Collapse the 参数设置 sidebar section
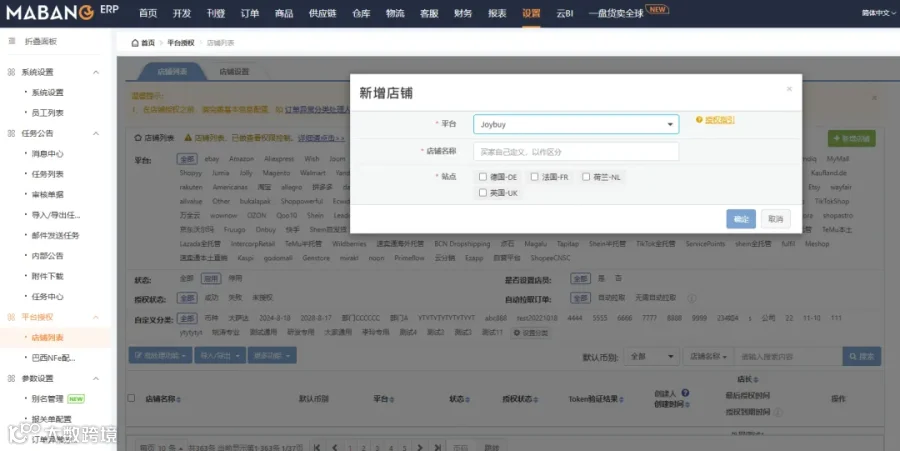 [96, 379]
